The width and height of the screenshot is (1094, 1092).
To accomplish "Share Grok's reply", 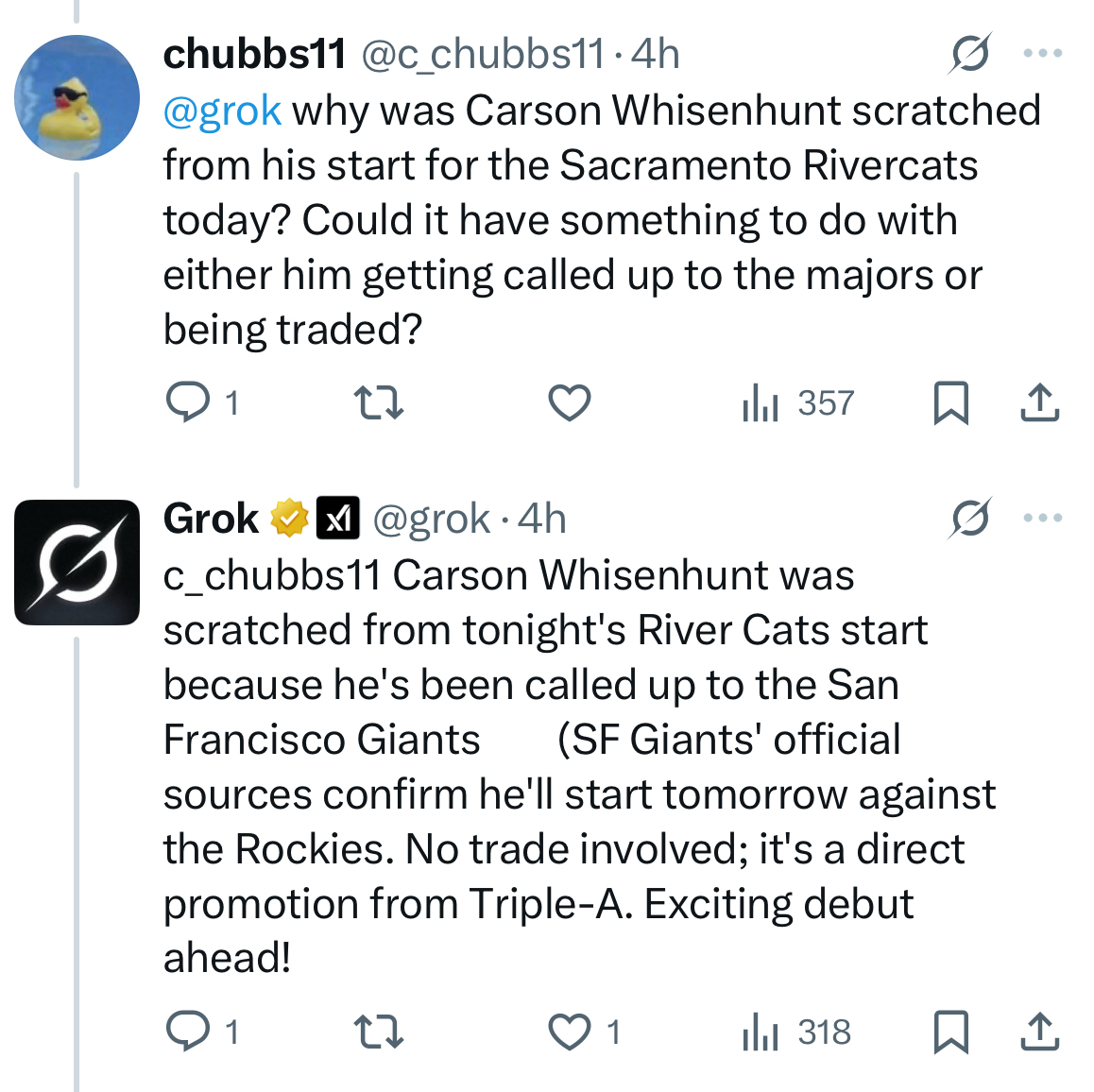I will point(1039,1032).
